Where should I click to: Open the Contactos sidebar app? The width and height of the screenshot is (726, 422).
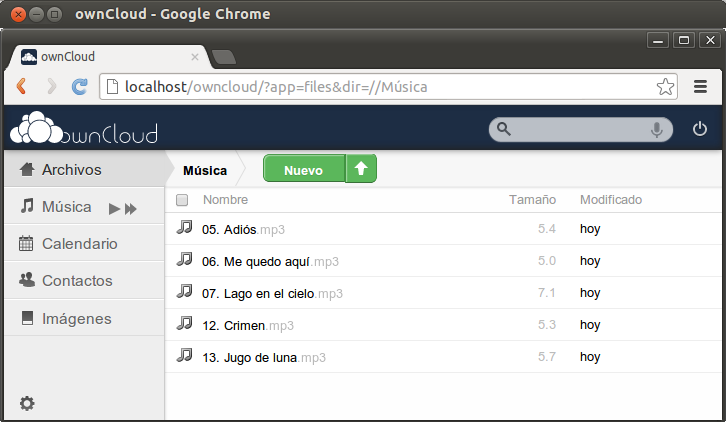click(85, 281)
